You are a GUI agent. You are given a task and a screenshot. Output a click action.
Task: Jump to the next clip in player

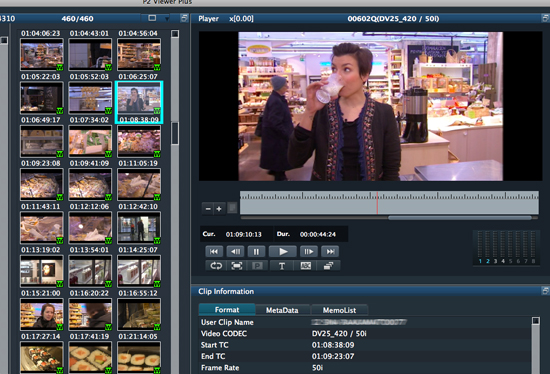[x=330, y=252]
